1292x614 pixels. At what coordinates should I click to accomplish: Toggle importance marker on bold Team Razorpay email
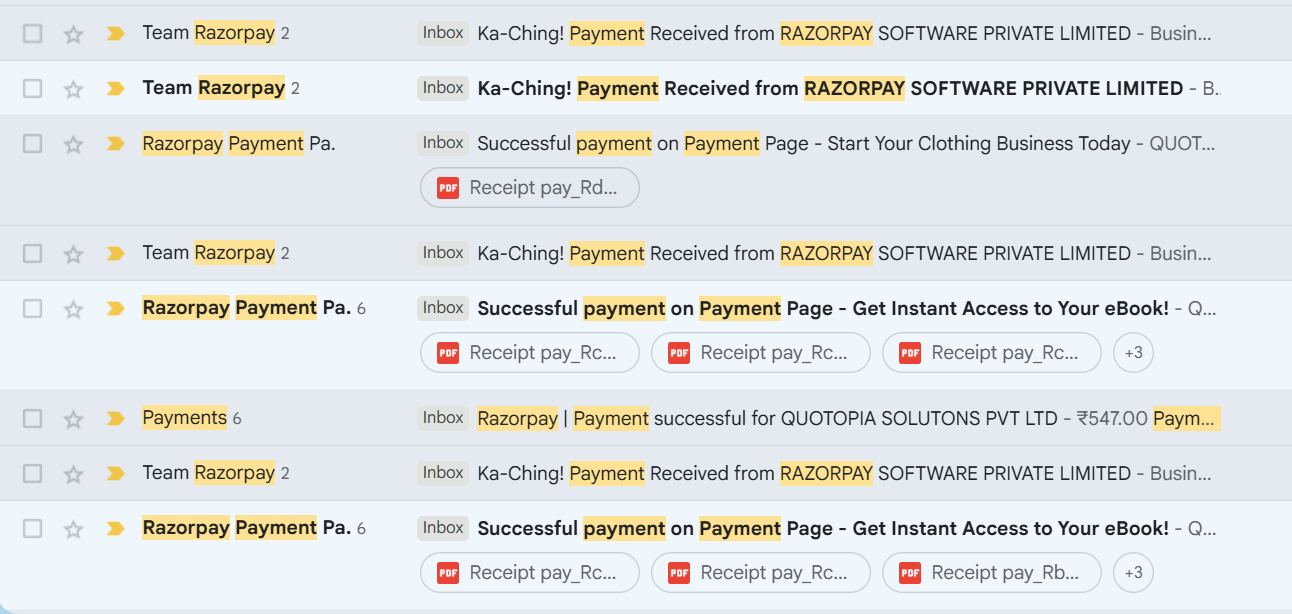pos(115,89)
